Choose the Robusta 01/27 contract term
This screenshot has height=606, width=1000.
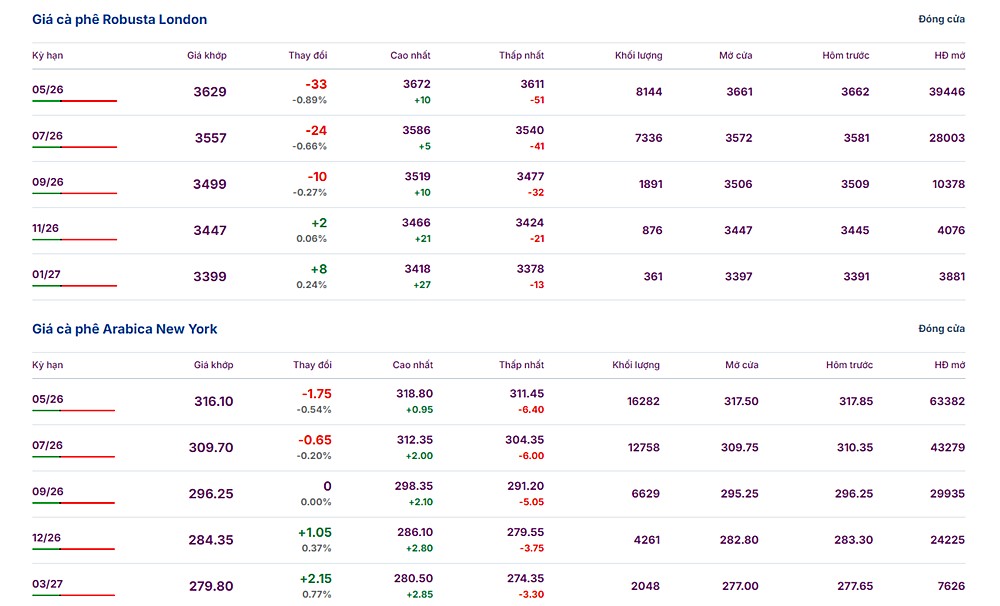(48, 274)
